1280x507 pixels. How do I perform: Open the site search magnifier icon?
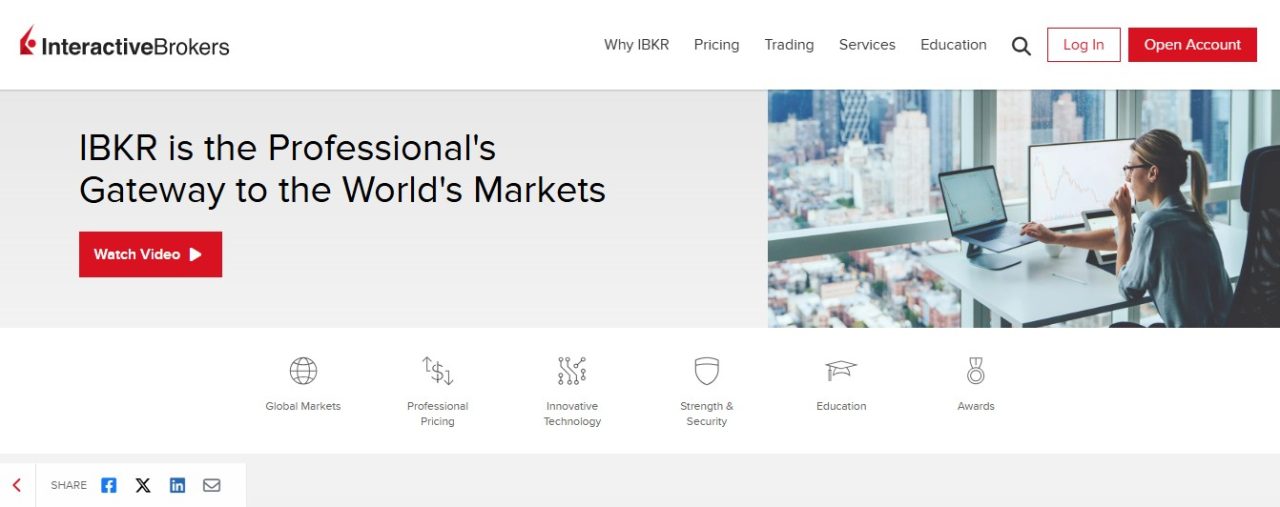pos(1021,45)
